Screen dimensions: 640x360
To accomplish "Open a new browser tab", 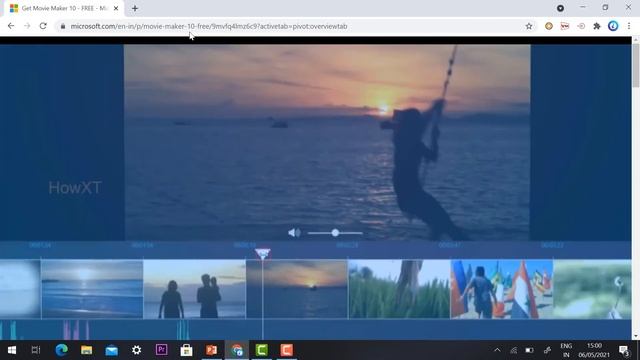I will coord(135,8).
